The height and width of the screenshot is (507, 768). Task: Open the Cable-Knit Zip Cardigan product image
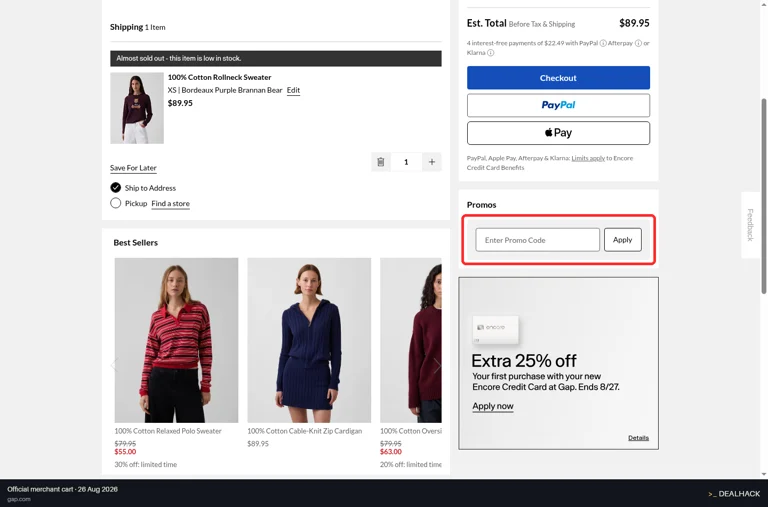point(309,340)
